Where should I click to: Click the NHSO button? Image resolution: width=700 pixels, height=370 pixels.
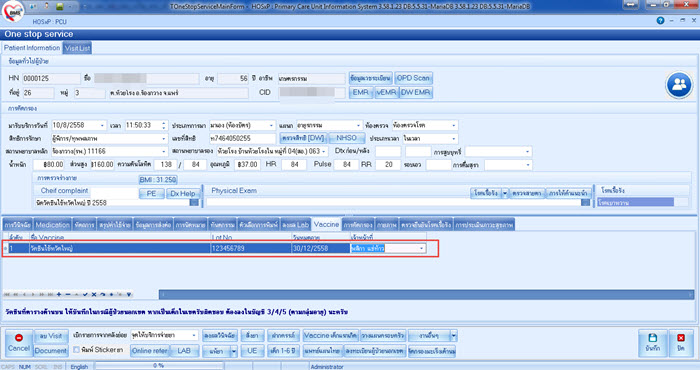click(346, 138)
